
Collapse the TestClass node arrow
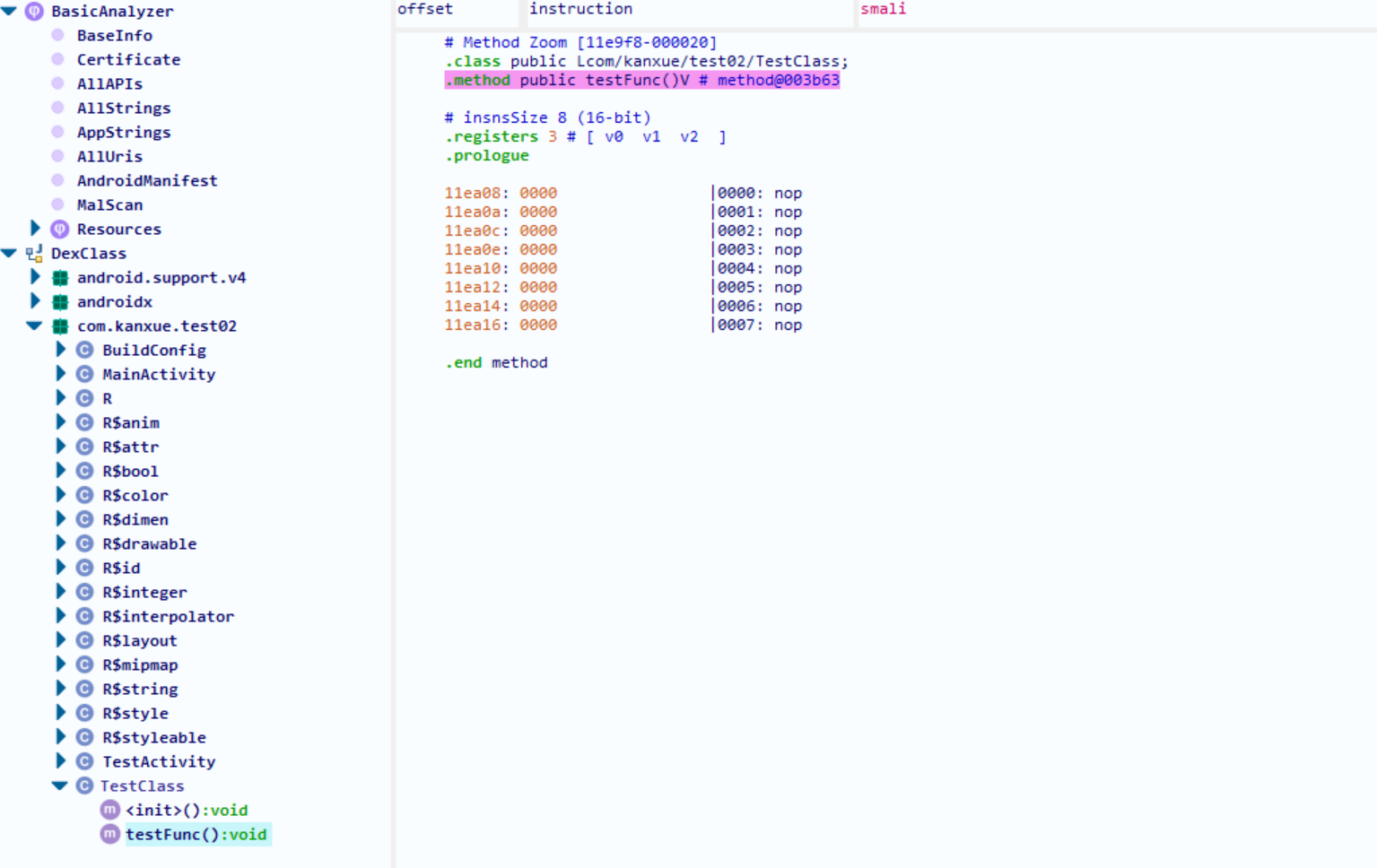(x=60, y=786)
